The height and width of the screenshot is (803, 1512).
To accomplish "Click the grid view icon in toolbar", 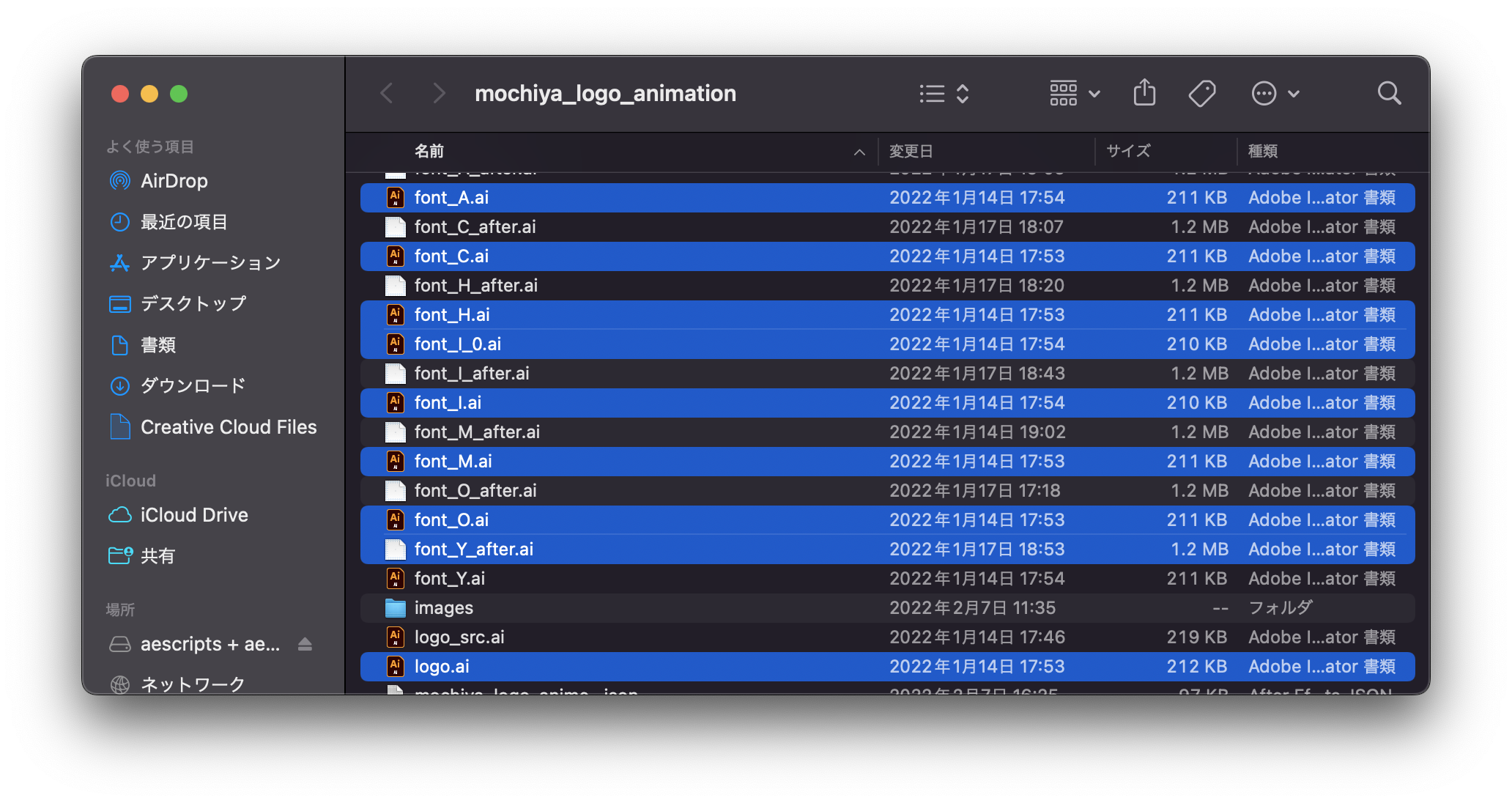I will (1064, 93).
